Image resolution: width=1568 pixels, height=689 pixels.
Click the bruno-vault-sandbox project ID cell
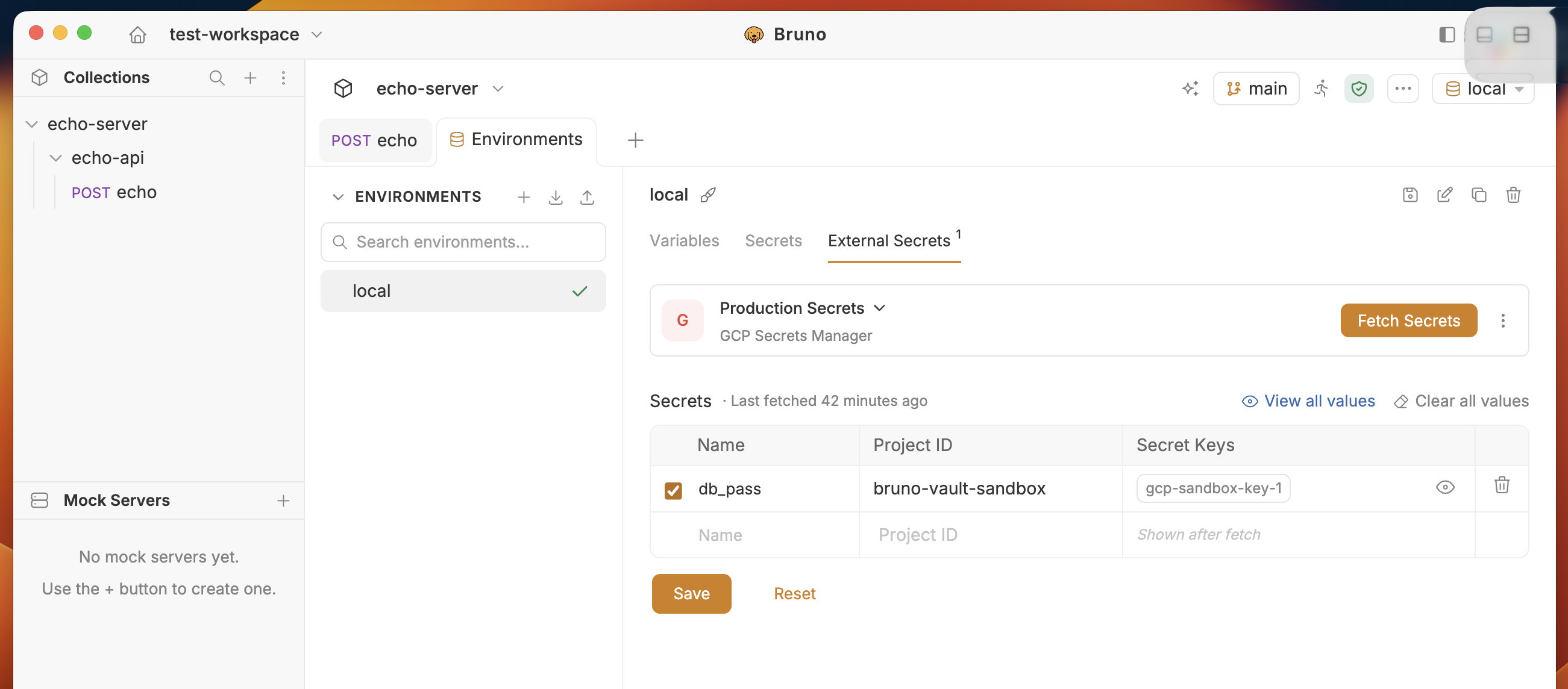959,489
